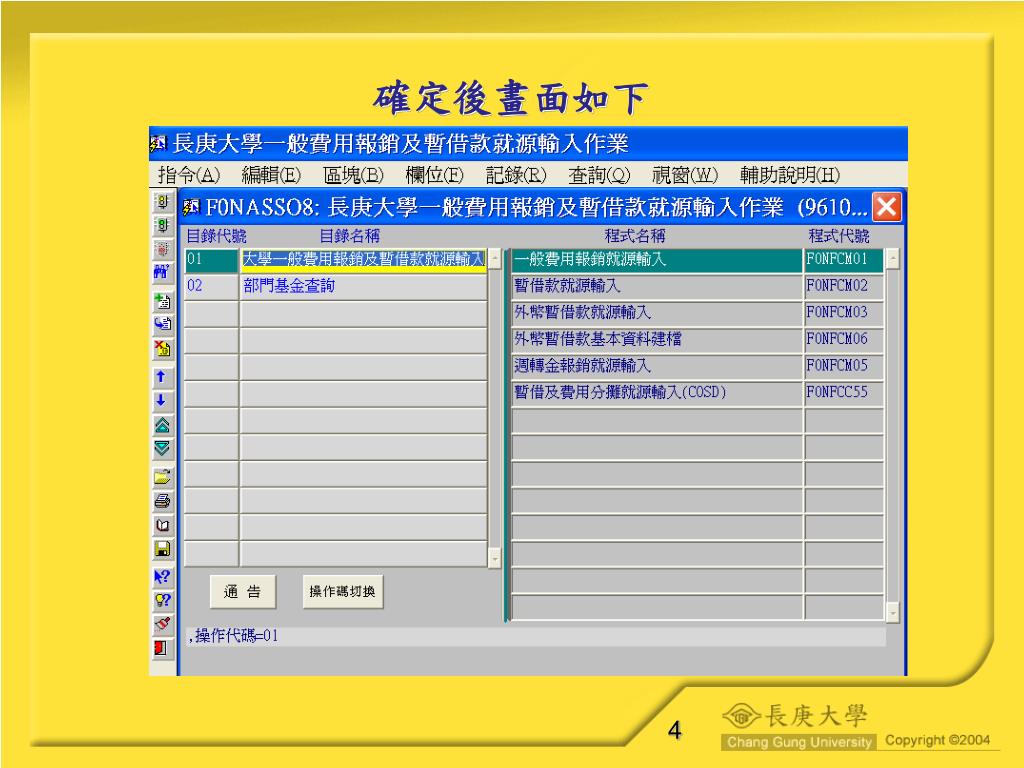This screenshot has height=768, width=1024.
Task: Click the 操作碼切換 button
Action: [x=342, y=592]
